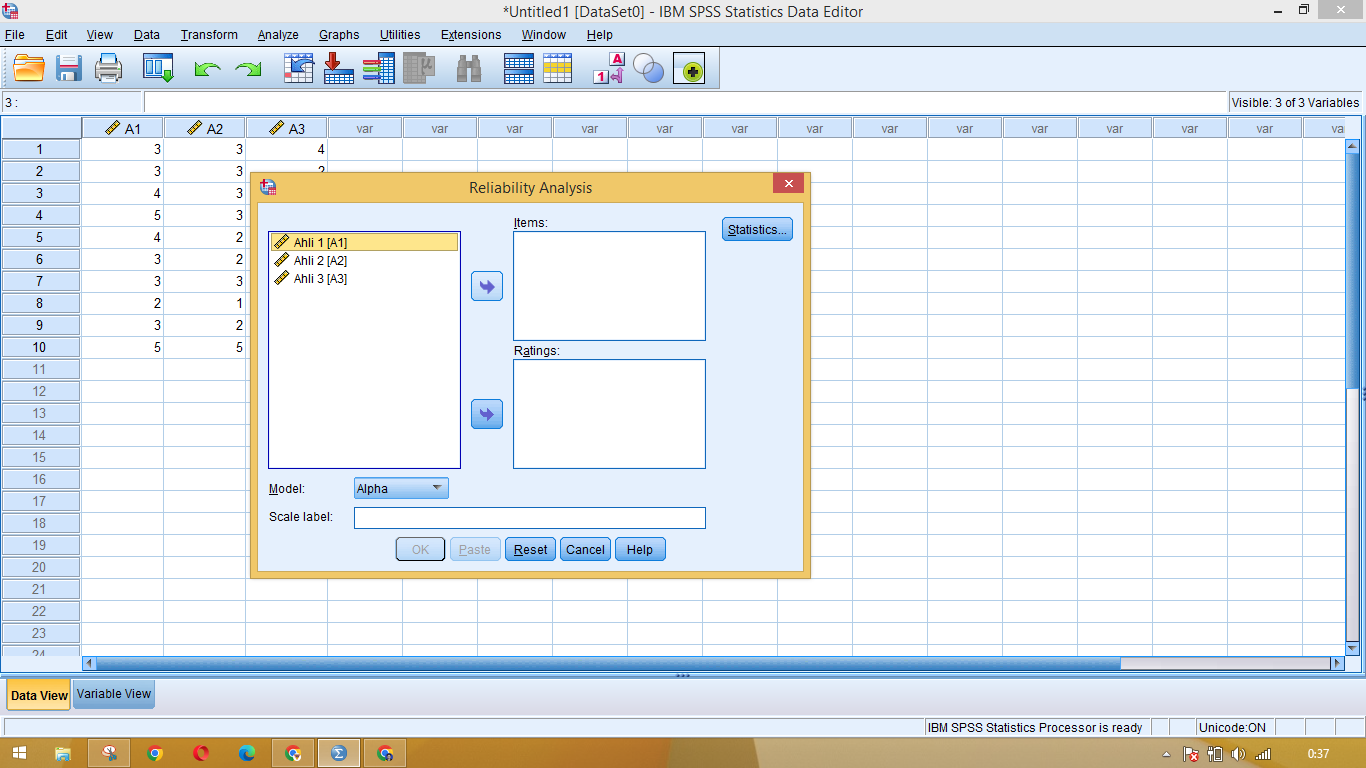Click Reset in Reliability Analysis dialog

coord(530,549)
